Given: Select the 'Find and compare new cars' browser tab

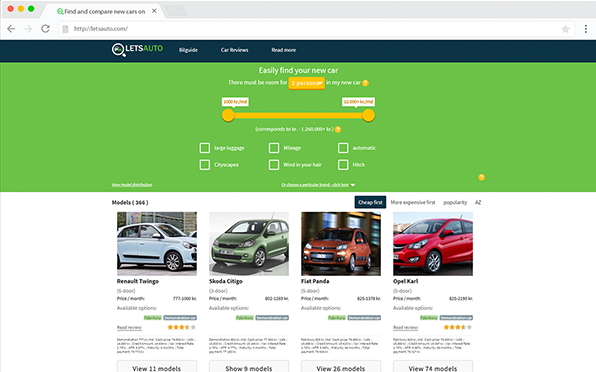Looking at the screenshot, I should tap(103, 11).
